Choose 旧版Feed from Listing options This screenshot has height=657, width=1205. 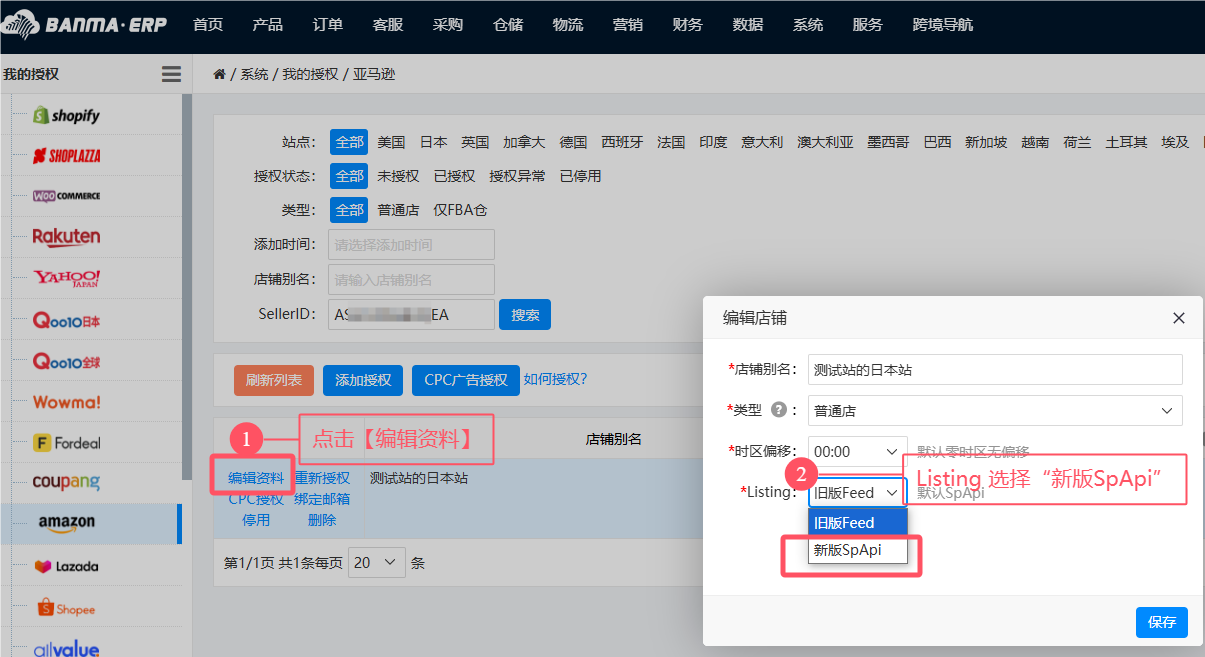click(x=857, y=522)
